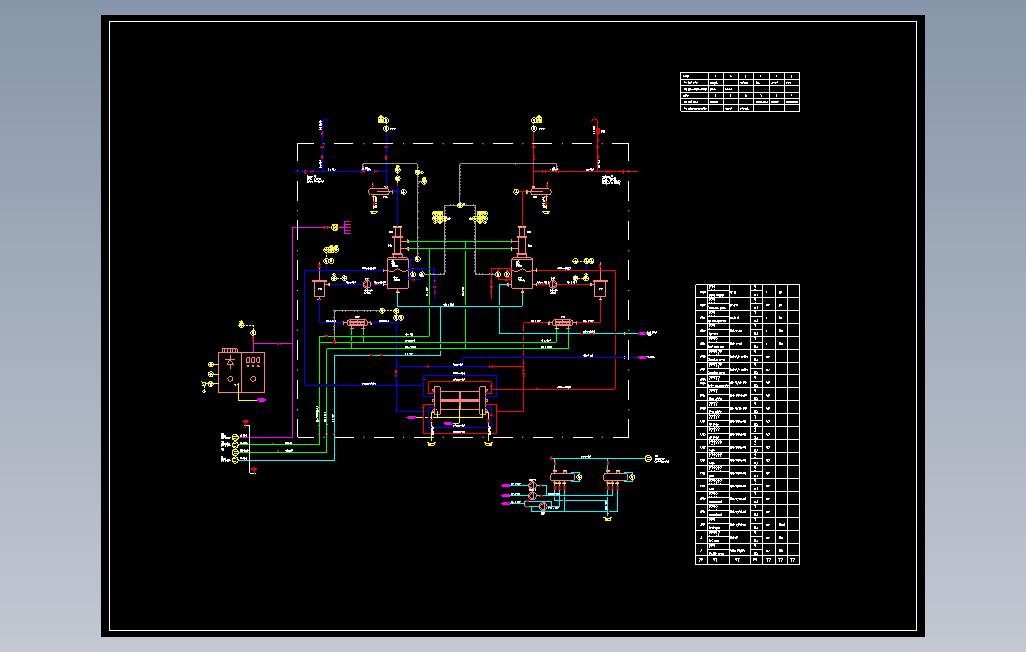1026x652 pixels.
Task: Click the yellow house-shaped tag above red line
Action: point(537,119)
